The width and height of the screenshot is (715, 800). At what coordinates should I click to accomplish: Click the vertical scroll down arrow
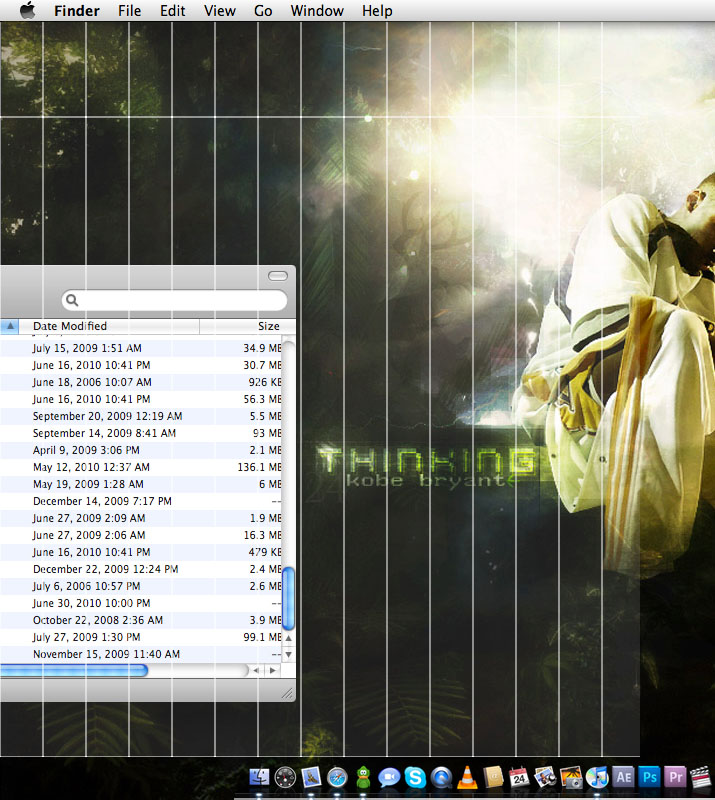(x=288, y=654)
